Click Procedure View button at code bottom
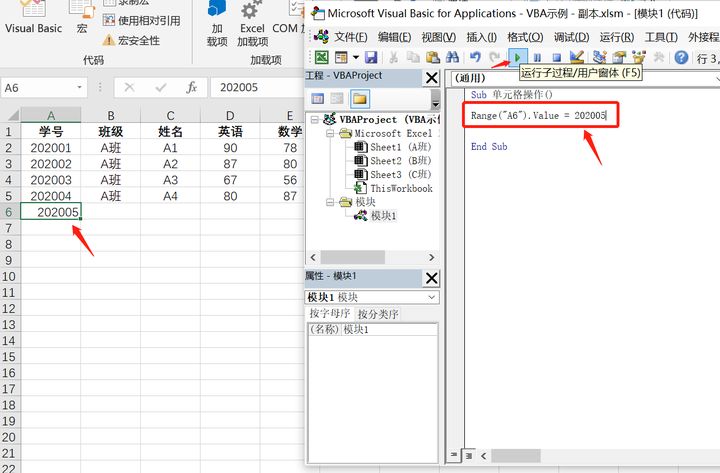720x473 pixels. point(453,455)
